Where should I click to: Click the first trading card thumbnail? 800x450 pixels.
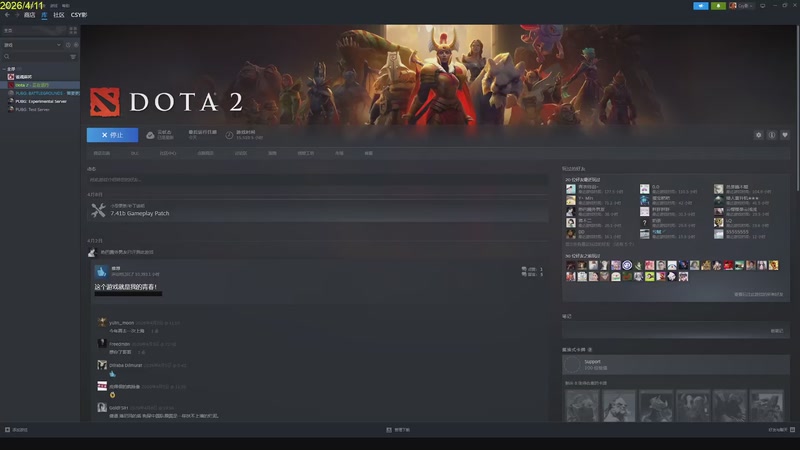coord(582,406)
